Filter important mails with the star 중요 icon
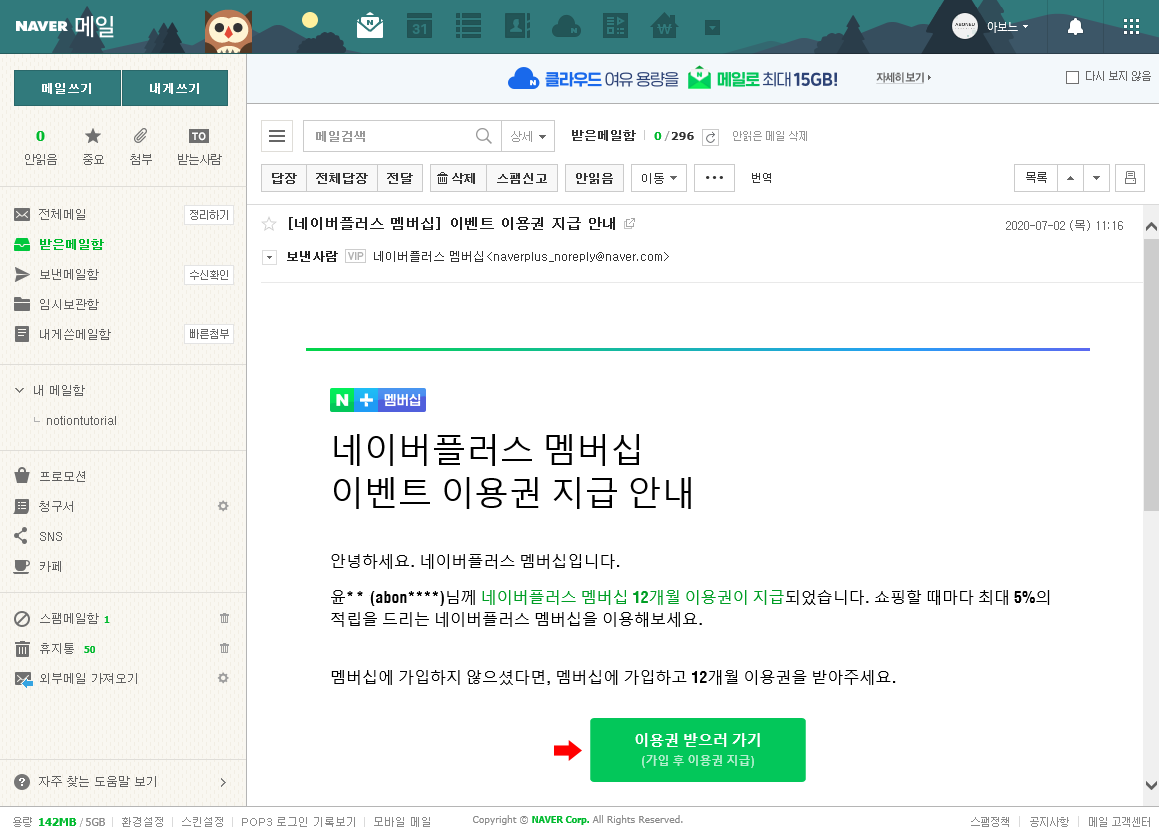The image size is (1159, 836). [x=92, y=146]
